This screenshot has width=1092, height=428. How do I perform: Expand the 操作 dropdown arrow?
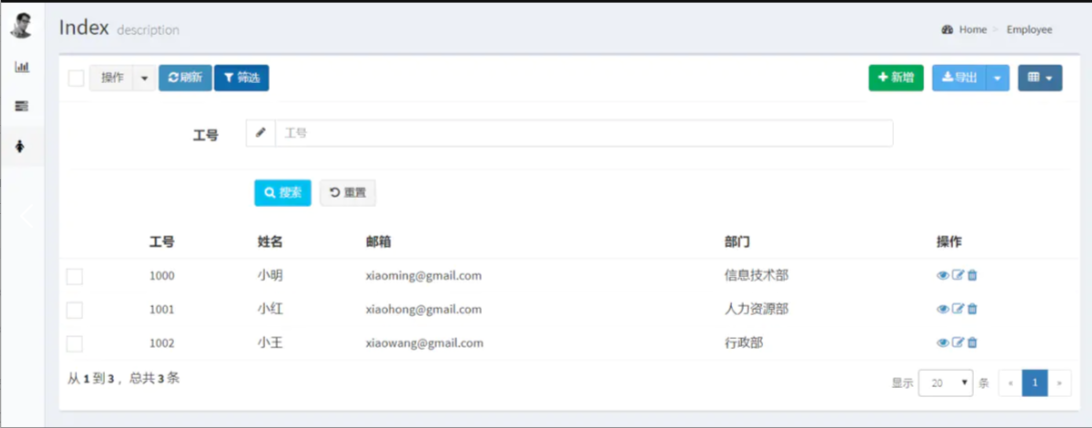click(x=144, y=78)
